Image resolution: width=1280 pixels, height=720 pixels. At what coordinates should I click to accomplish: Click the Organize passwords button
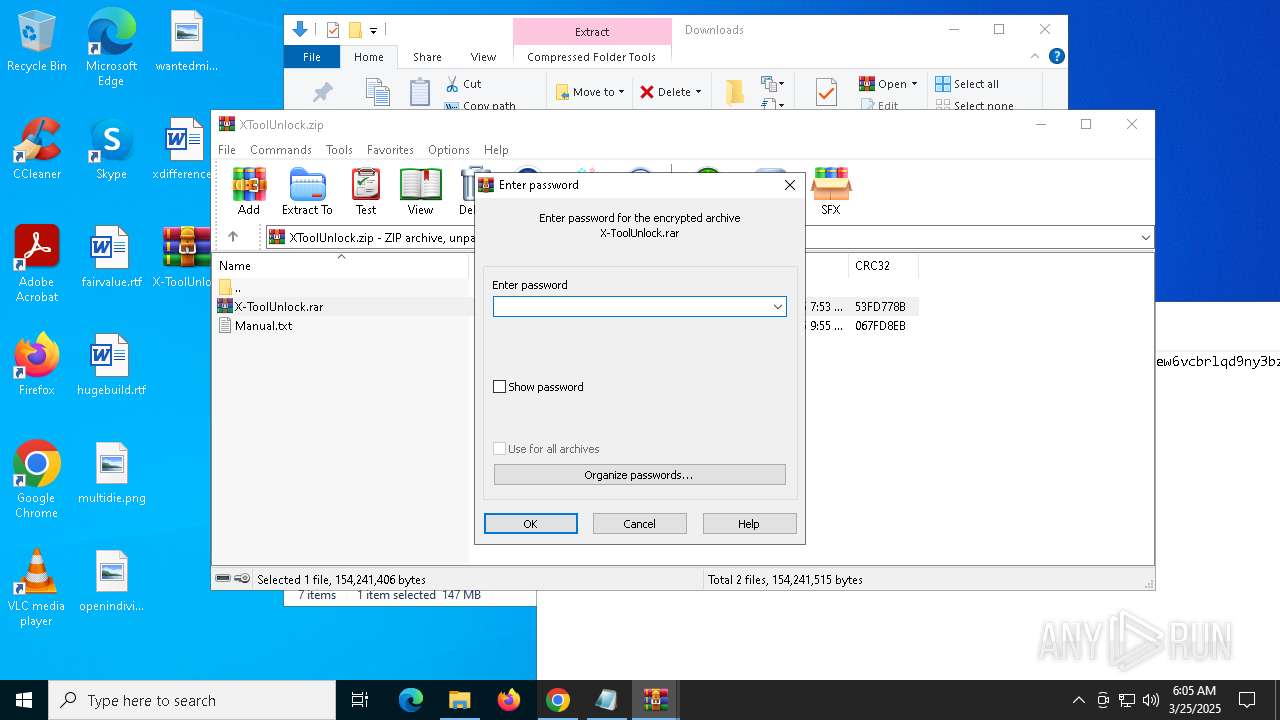pos(640,475)
